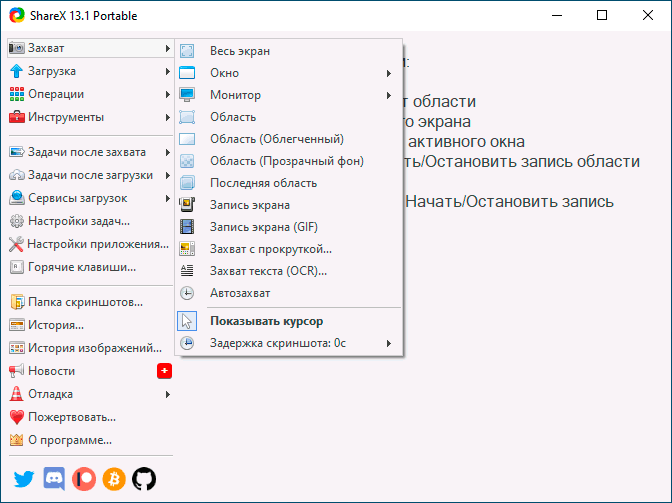Choose Последняя область menu entry
Image resolution: width=672 pixels, height=503 pixels.
click(x=289, y=183)
